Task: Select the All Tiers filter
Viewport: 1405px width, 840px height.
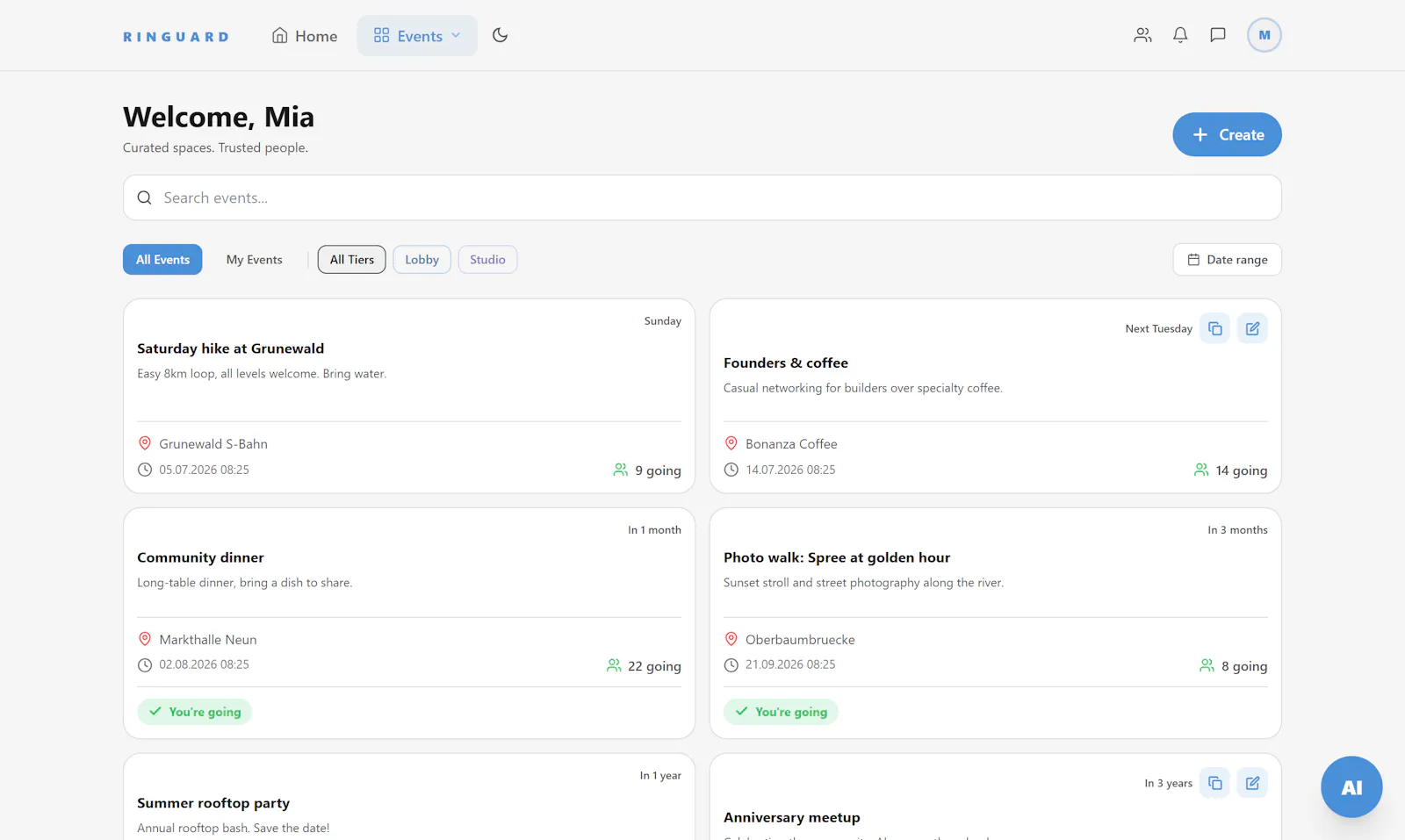Action: tap(352, 260)
